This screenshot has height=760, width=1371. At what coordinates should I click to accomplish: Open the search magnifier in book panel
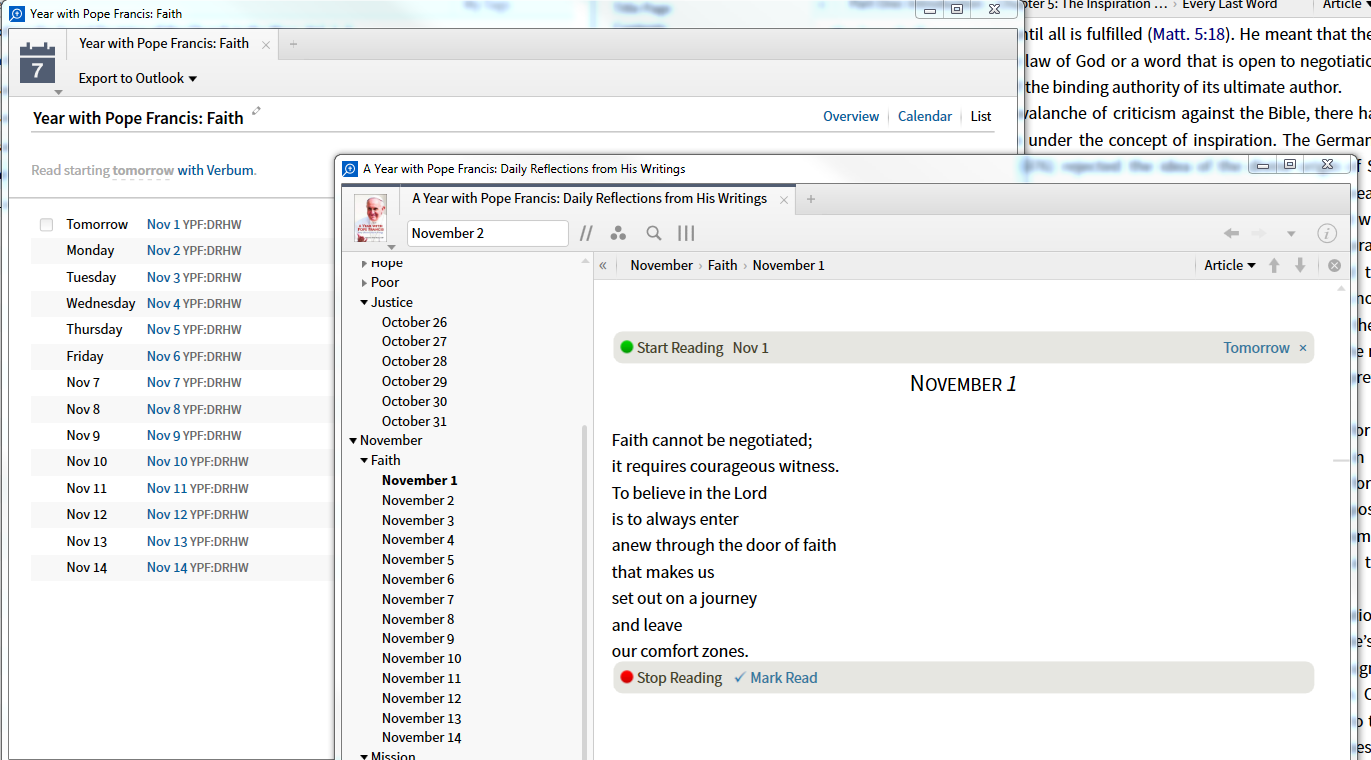[653, 233]
